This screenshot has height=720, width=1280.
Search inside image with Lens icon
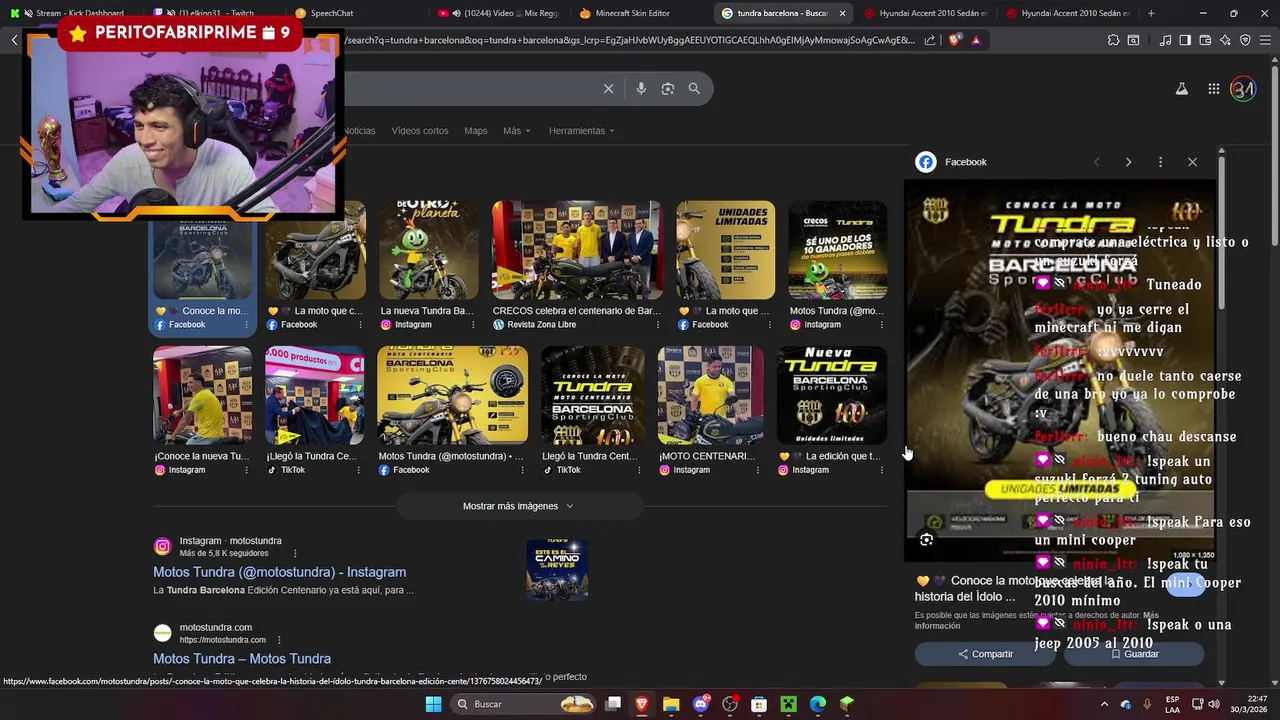(x=926, y=540)
